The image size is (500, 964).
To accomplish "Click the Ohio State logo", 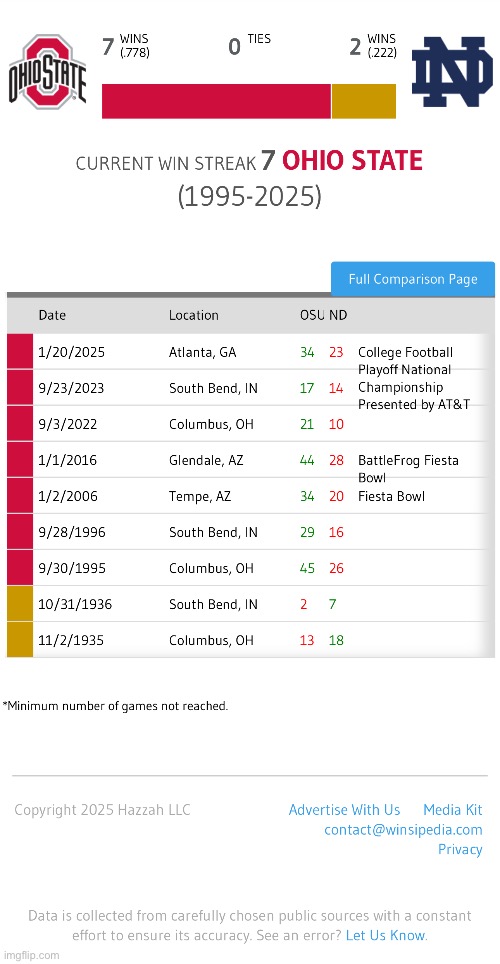I will [x=47, y=71].
